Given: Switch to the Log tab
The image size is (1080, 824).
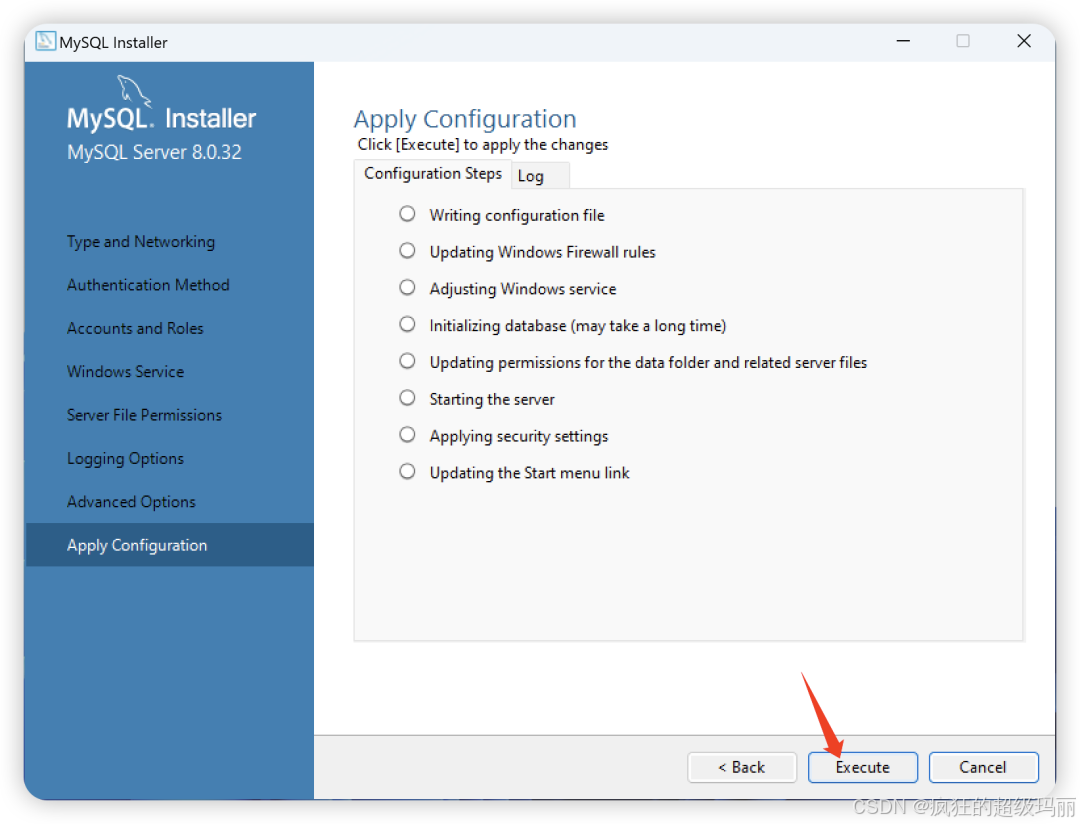Looking at the screenshot, I should tap(540, 176).
